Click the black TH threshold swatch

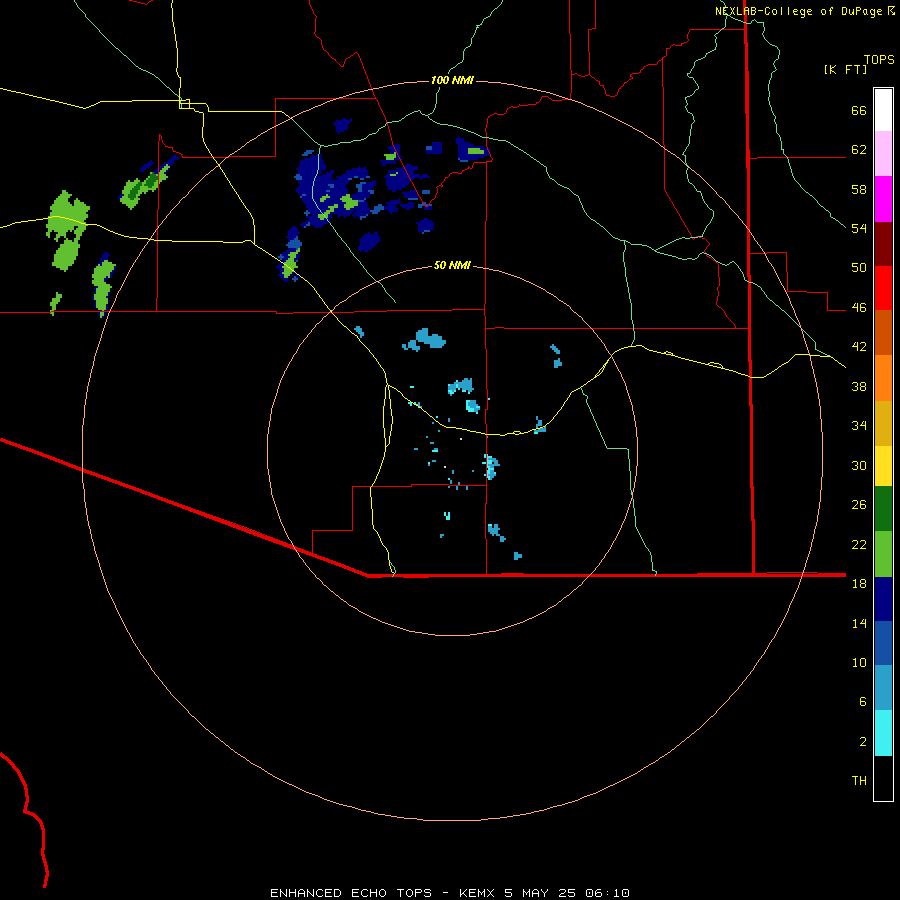click(x=883, y=778)
